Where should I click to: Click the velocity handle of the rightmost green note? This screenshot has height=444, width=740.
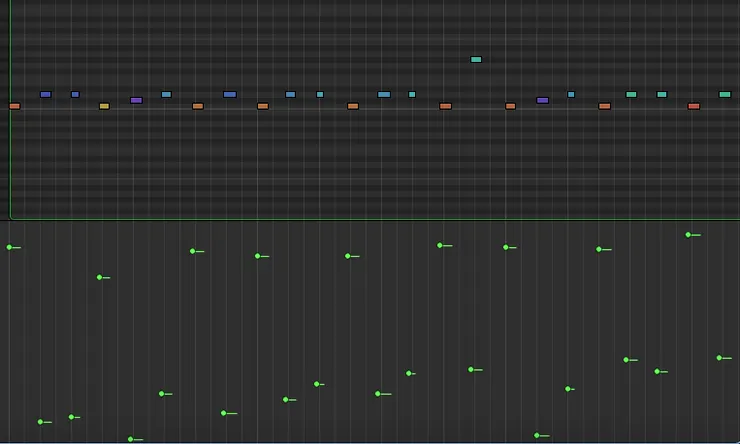coord(719,358)
